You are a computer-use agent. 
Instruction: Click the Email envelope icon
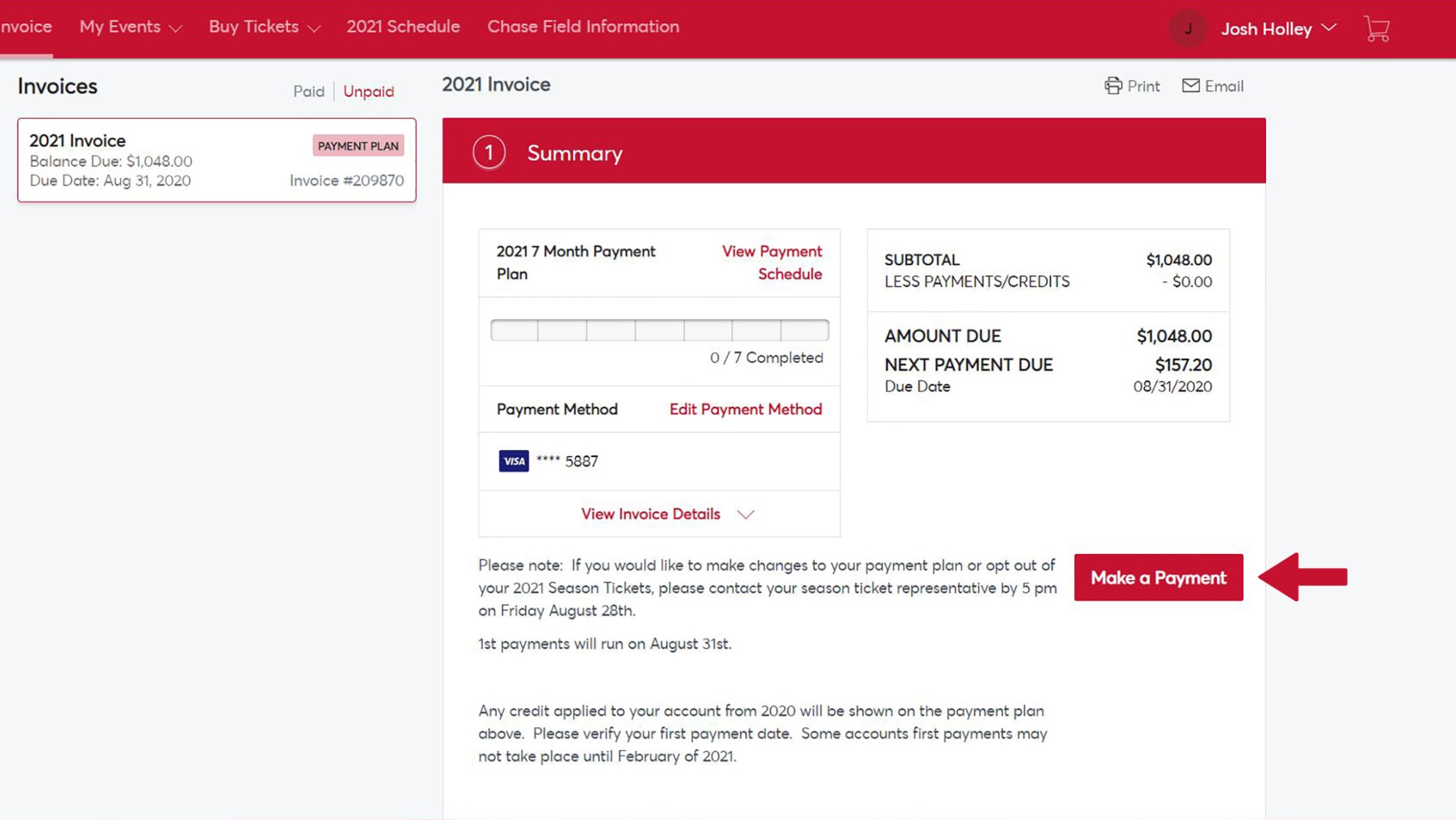tap(1190, 86)
